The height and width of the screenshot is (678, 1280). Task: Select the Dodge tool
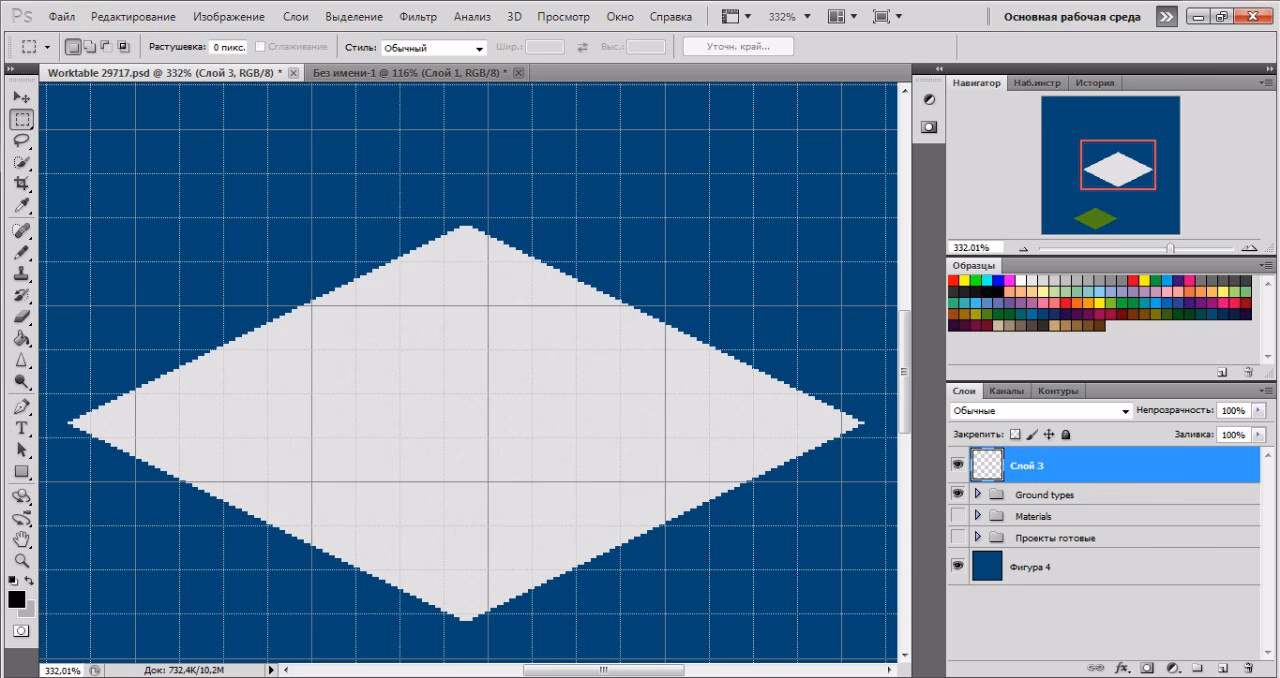pyautogui.click(x=21, y=382)
